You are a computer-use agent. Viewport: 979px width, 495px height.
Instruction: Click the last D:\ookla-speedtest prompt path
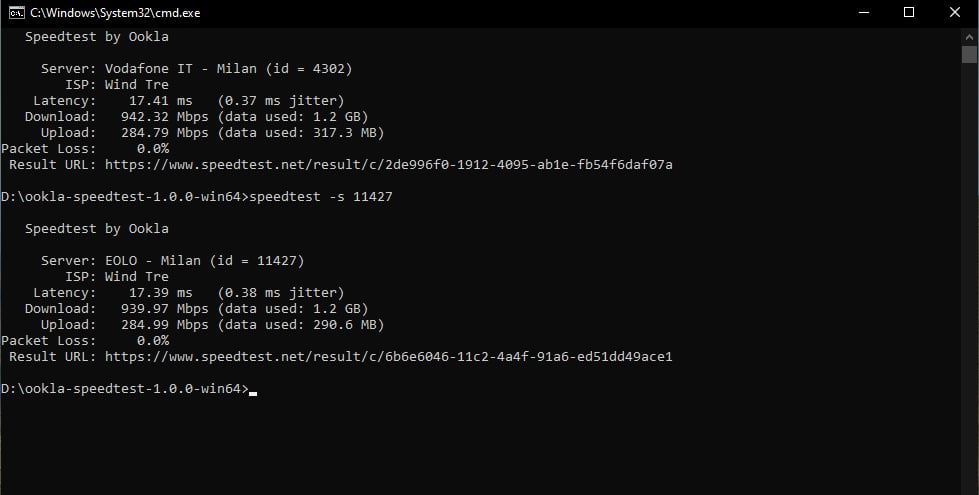point(125,389)
